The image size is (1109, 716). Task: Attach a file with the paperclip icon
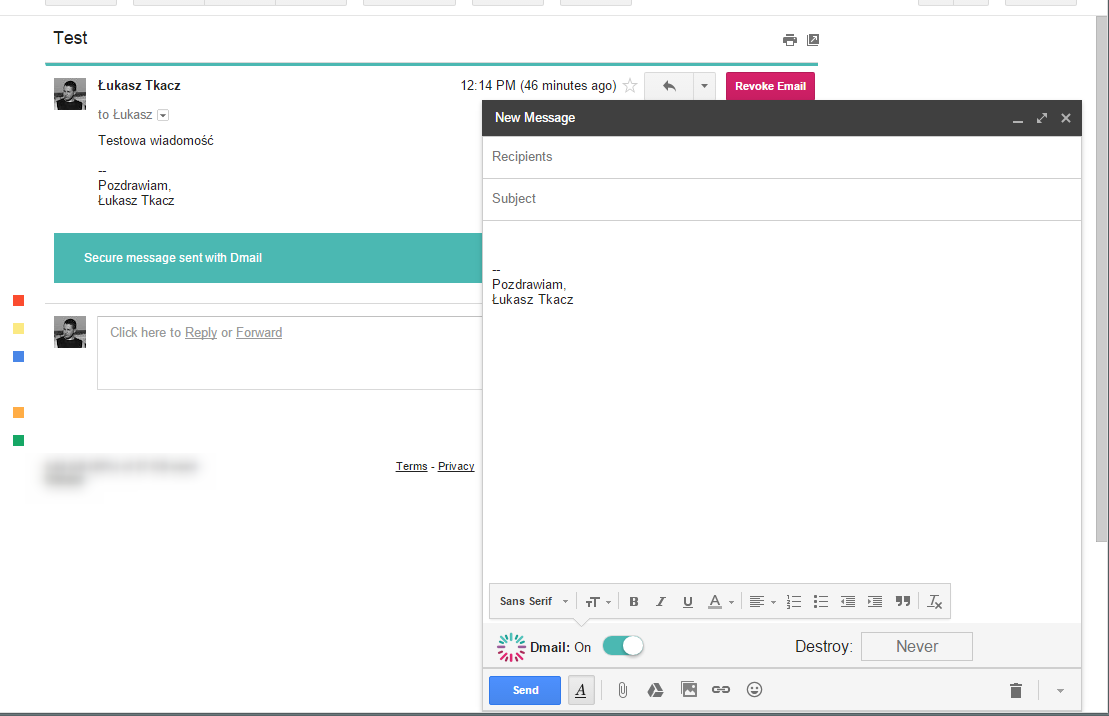[x=622, y=690]
